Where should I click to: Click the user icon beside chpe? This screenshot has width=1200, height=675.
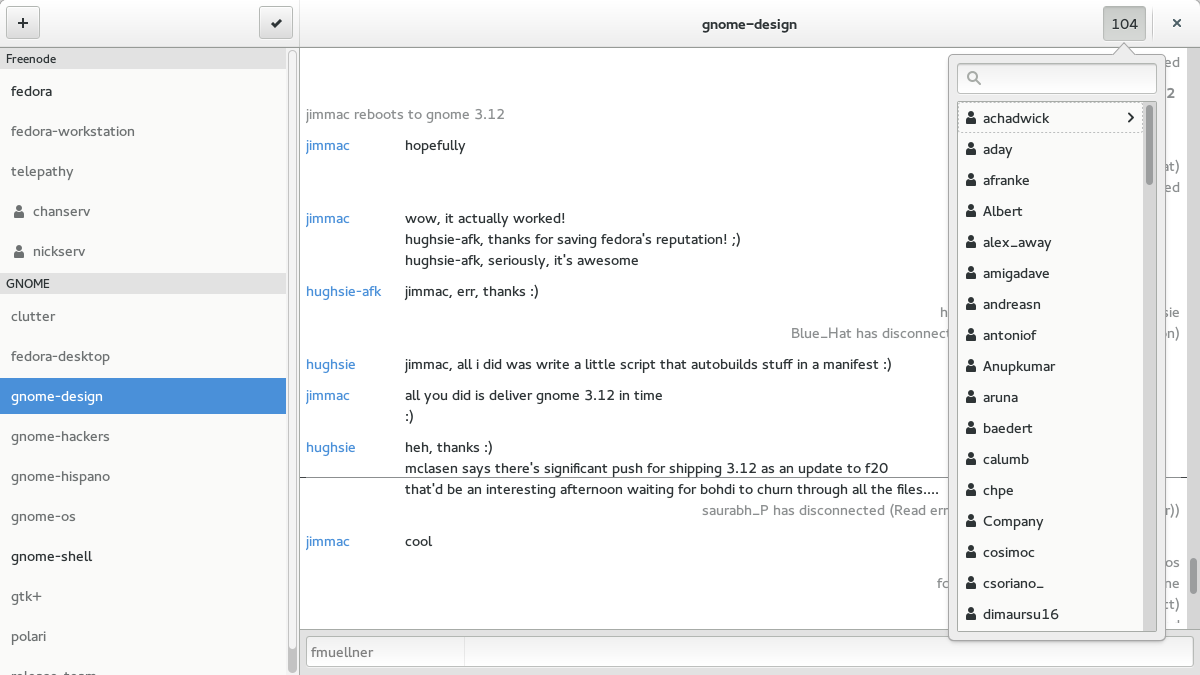click(x=971, y=490)
